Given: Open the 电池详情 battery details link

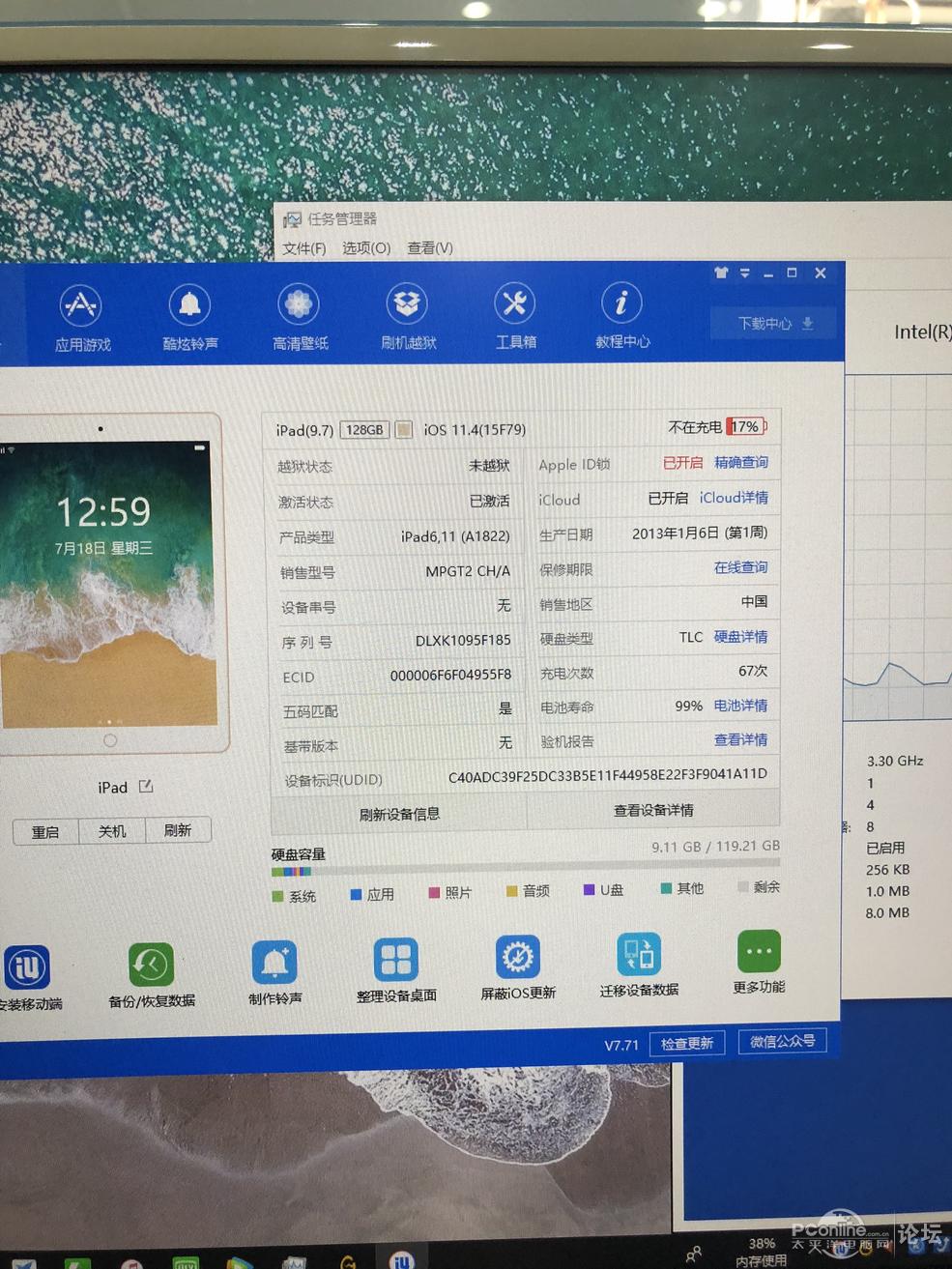Looking at the screenshot, I should pos(741,706).
